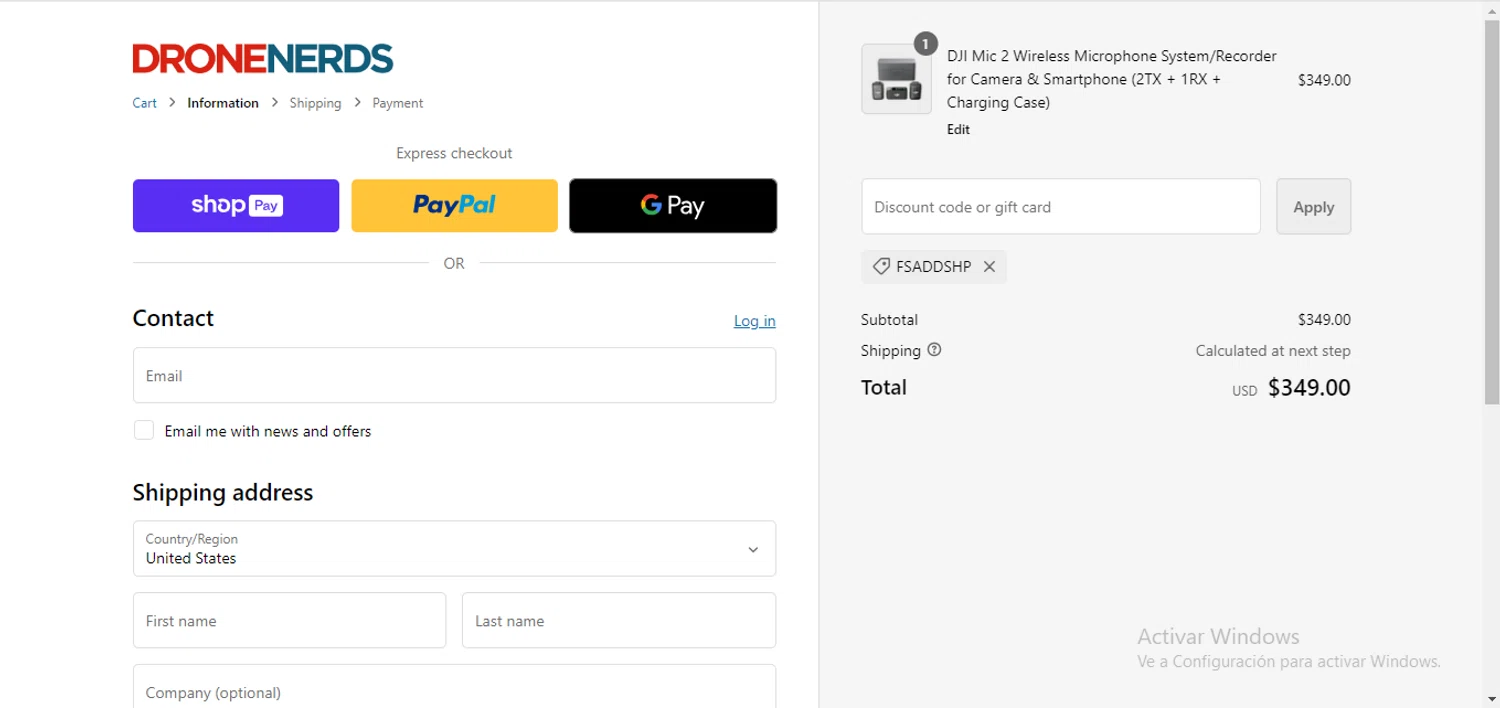Focus the Email input field
Viewport: 1500px width, 708px height.
(x=454, y=376)
